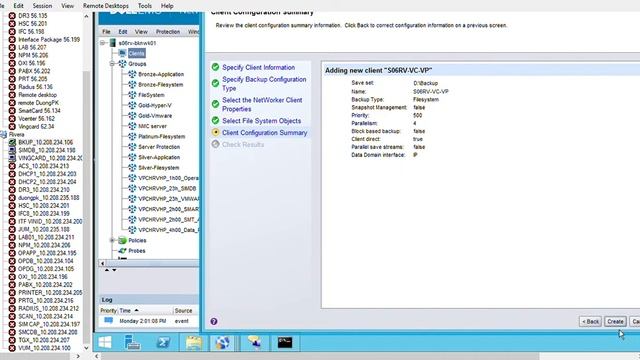Select the FileSystem group icon
Screen dimensions: 640x360
tap(132, 95)
